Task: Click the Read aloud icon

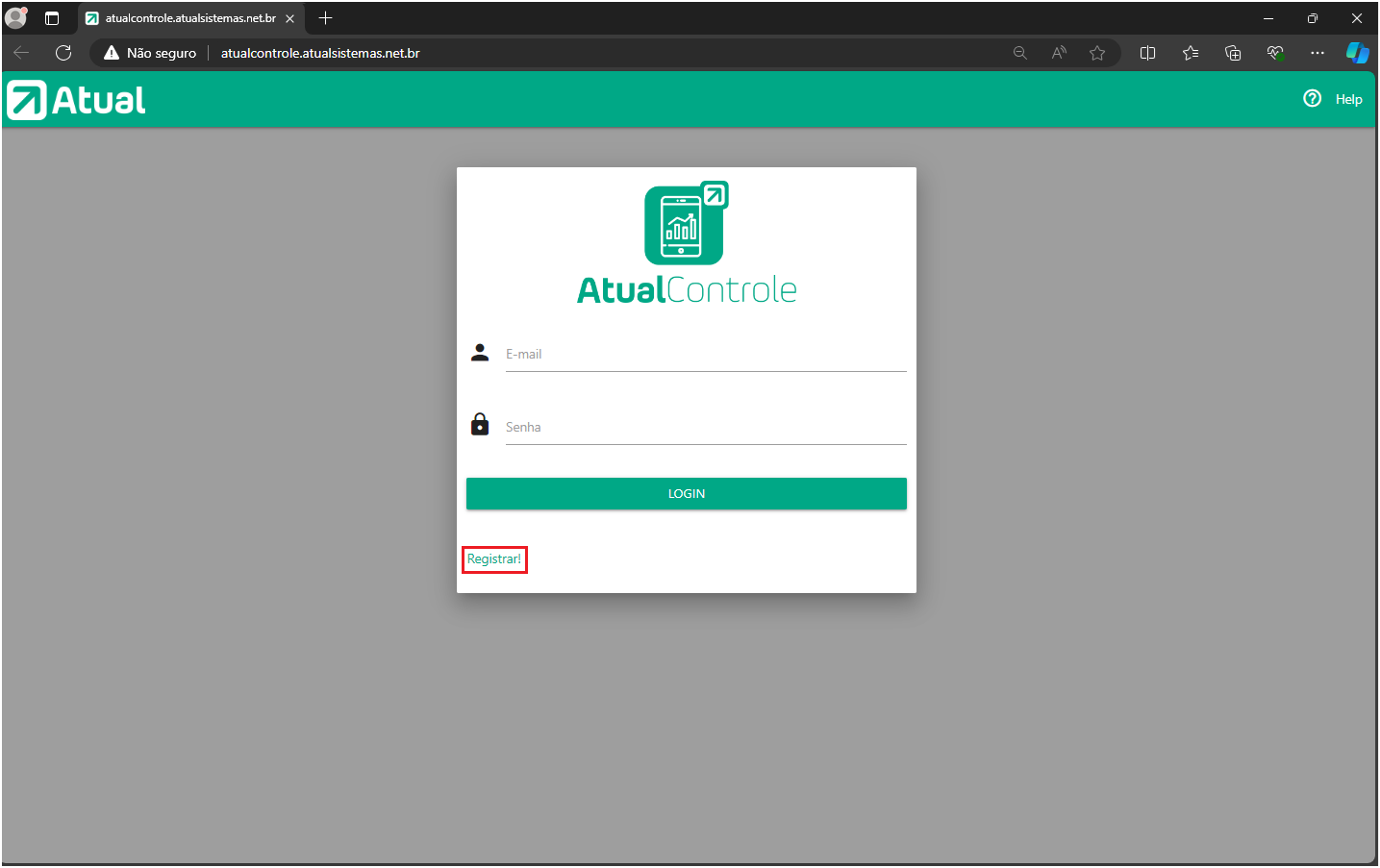Action: coord(1059,53)
